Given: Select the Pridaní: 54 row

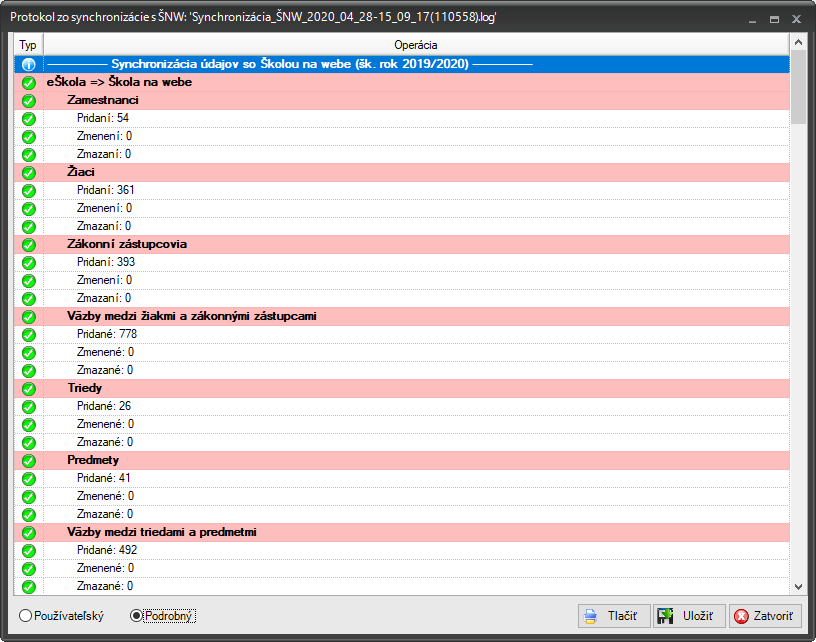Looking at the screenshot, I should point(402,118).
